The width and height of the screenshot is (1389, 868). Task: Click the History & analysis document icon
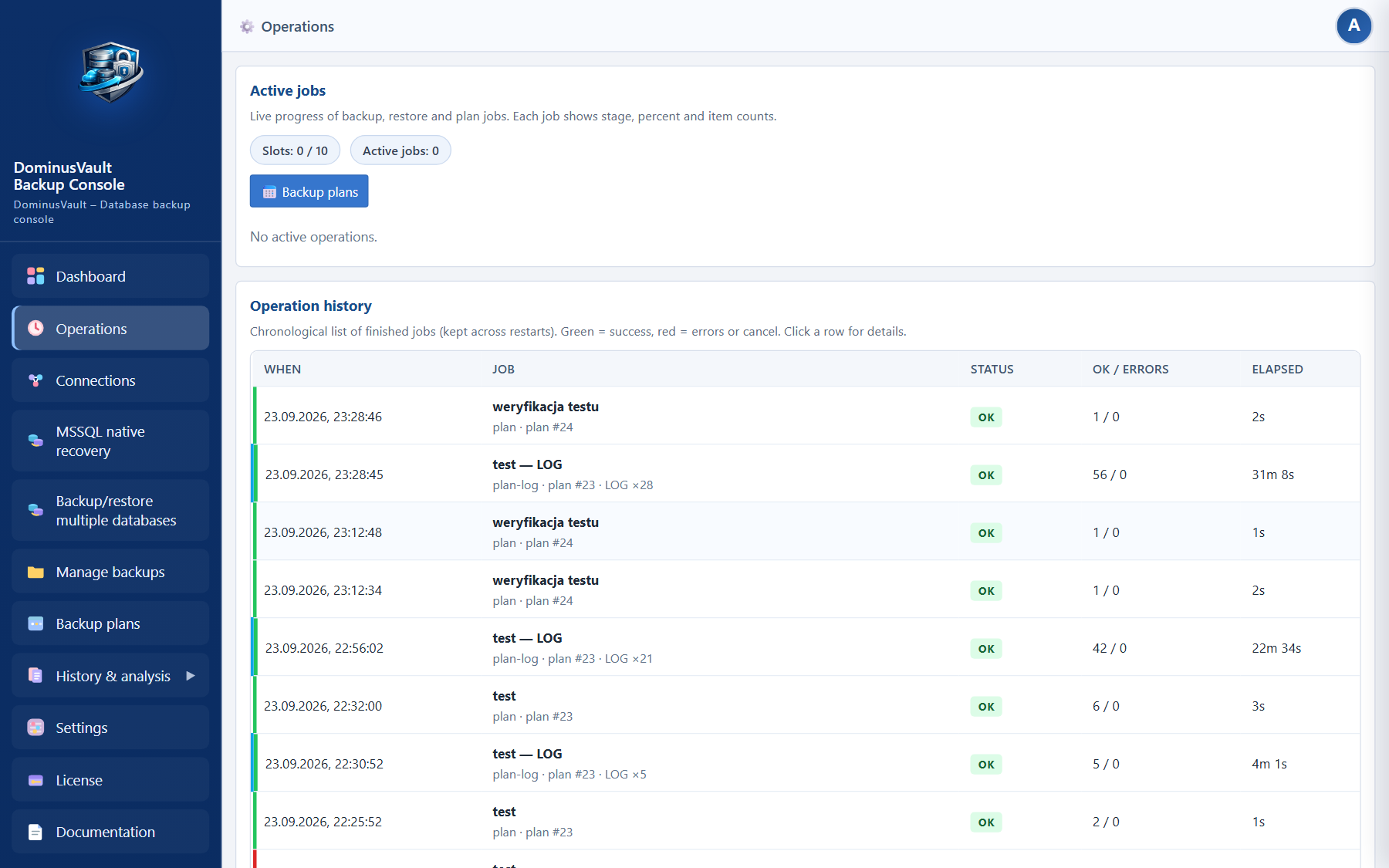35,676
